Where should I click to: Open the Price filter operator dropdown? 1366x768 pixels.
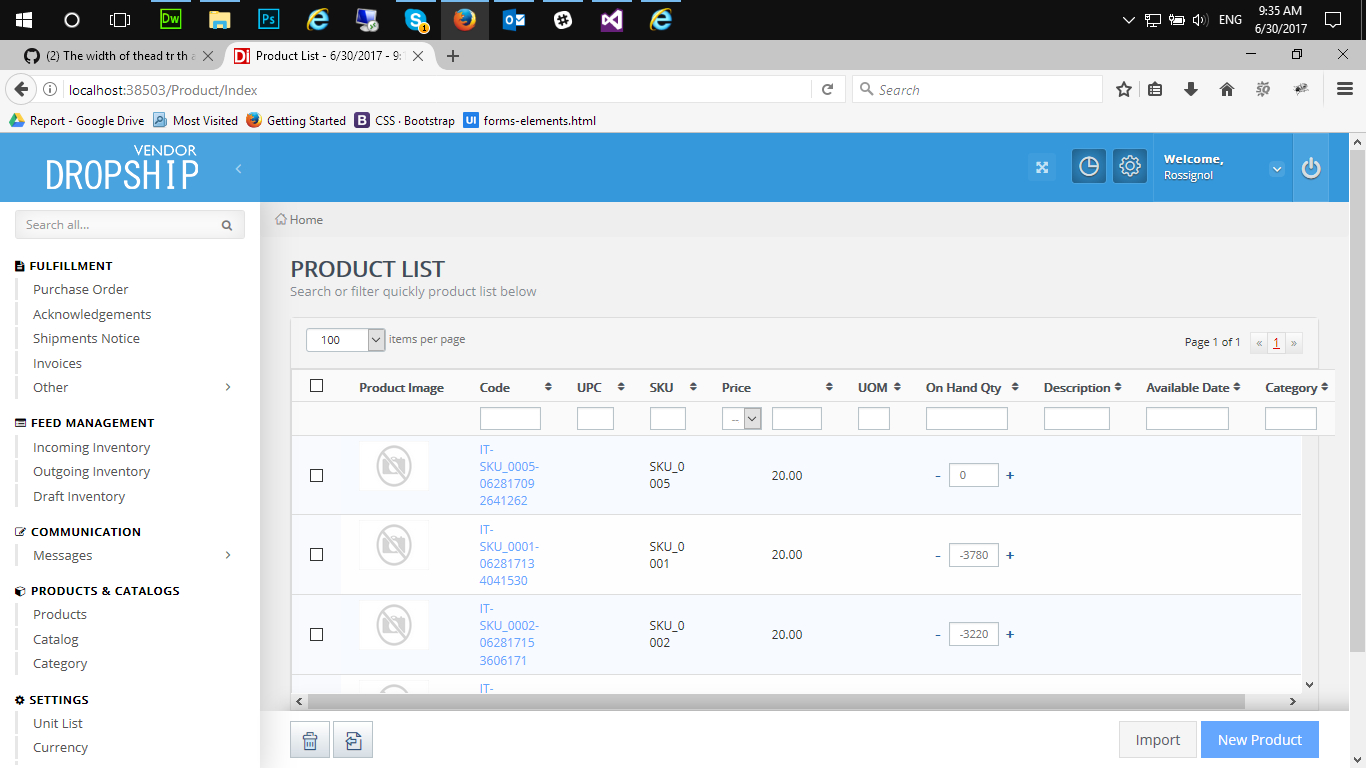742,419
